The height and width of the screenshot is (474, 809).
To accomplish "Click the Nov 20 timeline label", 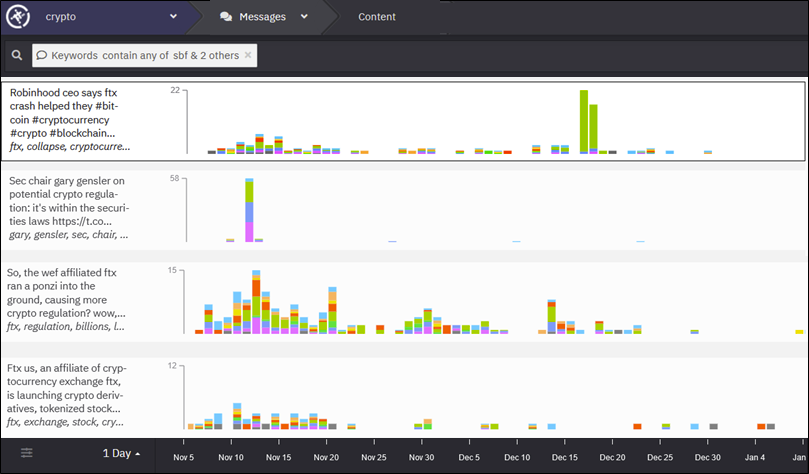I will pyautogui.click(x=326, y=457).
